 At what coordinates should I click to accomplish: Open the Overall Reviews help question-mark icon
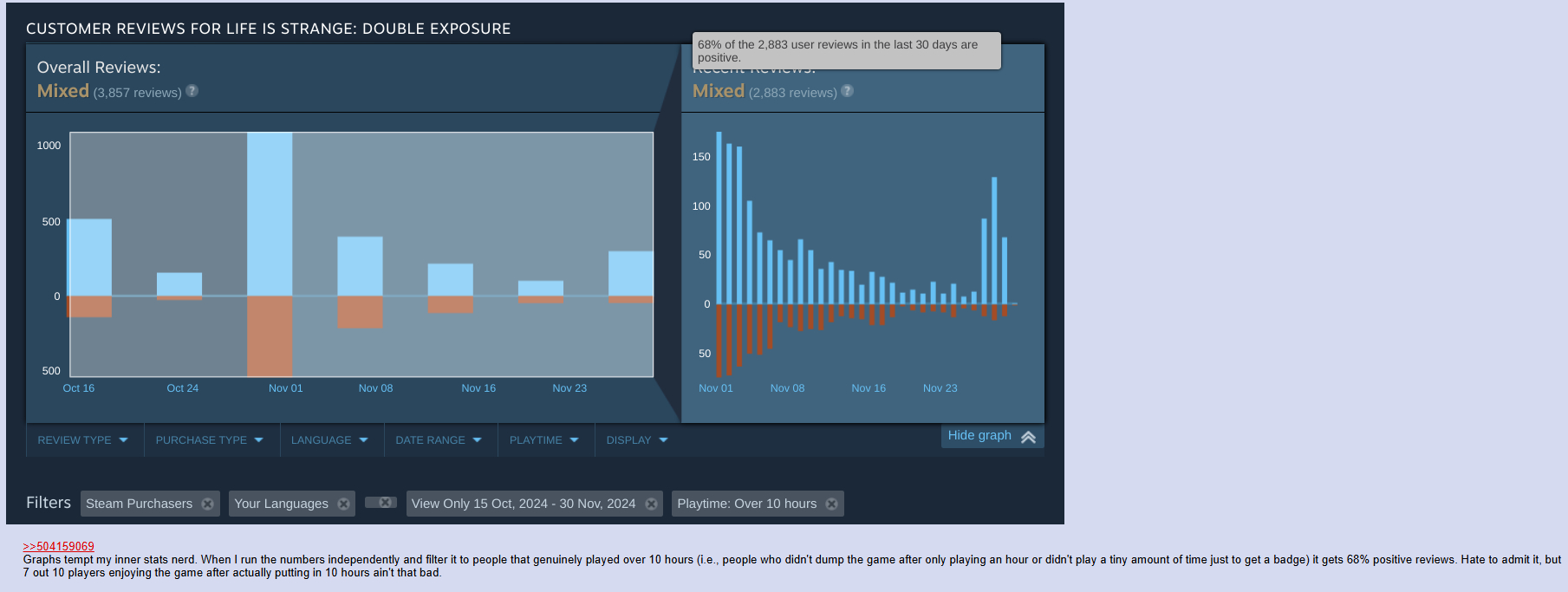click(192, 91)
